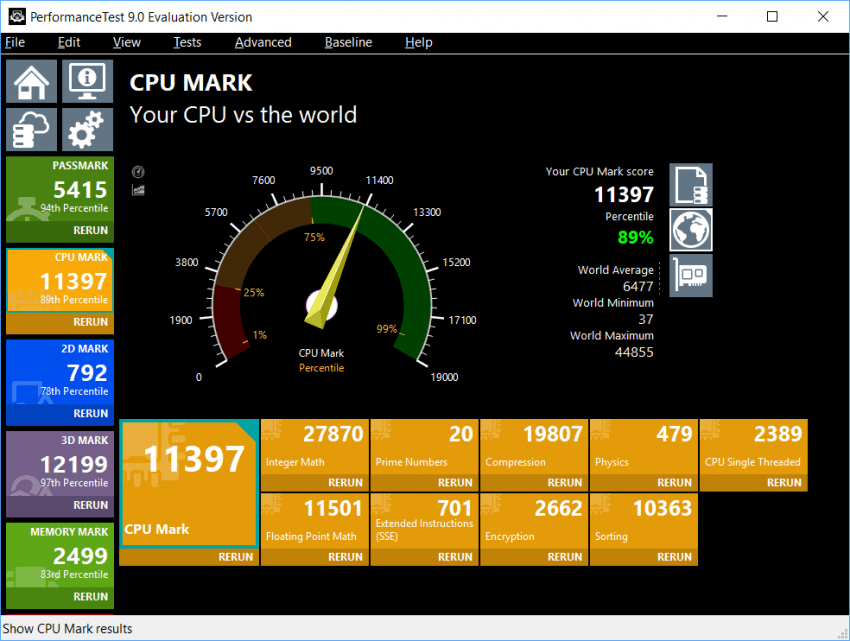Rerun the large CPU Mark tile
This screenshot has height=641, width=850.
pos(189,557)
